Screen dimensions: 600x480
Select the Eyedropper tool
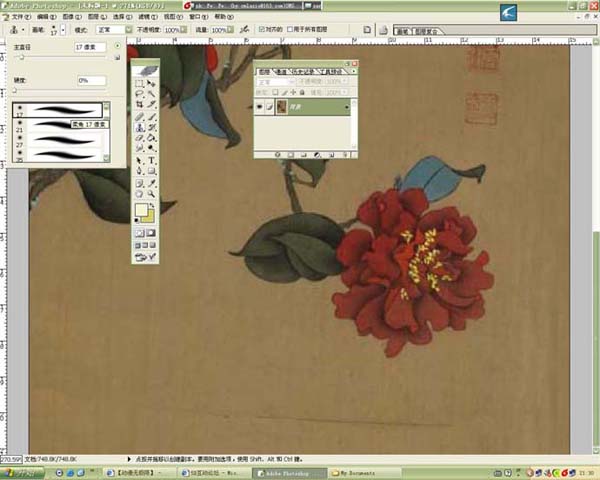point(152,184)
